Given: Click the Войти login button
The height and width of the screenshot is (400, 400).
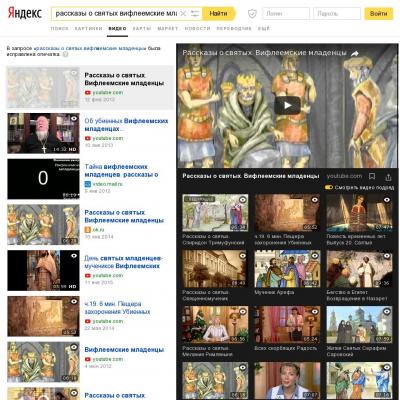Looking at the screenshot, I should click(379, 14).
